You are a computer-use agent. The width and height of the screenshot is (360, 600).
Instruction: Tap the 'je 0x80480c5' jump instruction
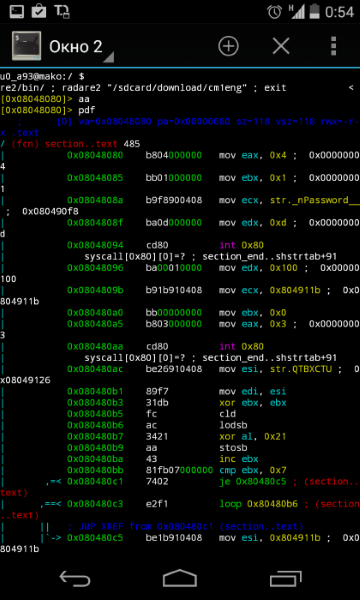point(252,481)
